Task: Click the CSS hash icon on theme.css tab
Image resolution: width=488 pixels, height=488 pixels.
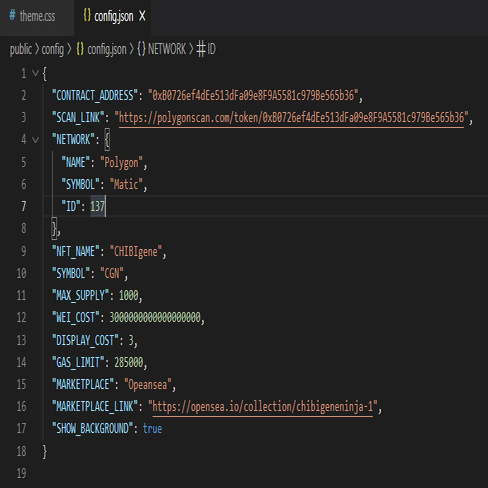Action: pos(12,16)
